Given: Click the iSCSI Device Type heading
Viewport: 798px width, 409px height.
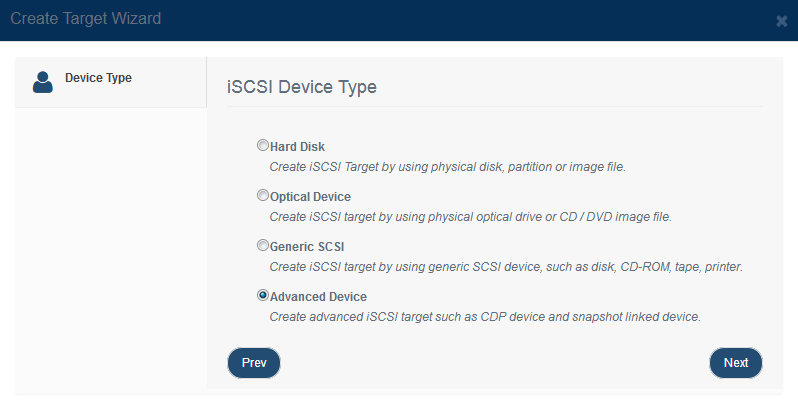Looking at the screenshot, I should point(302,87).
